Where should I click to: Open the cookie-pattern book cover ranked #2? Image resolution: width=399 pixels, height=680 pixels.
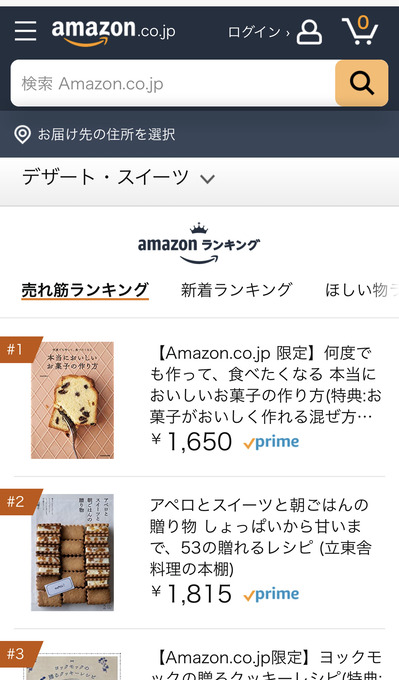(x=72, y=552)
